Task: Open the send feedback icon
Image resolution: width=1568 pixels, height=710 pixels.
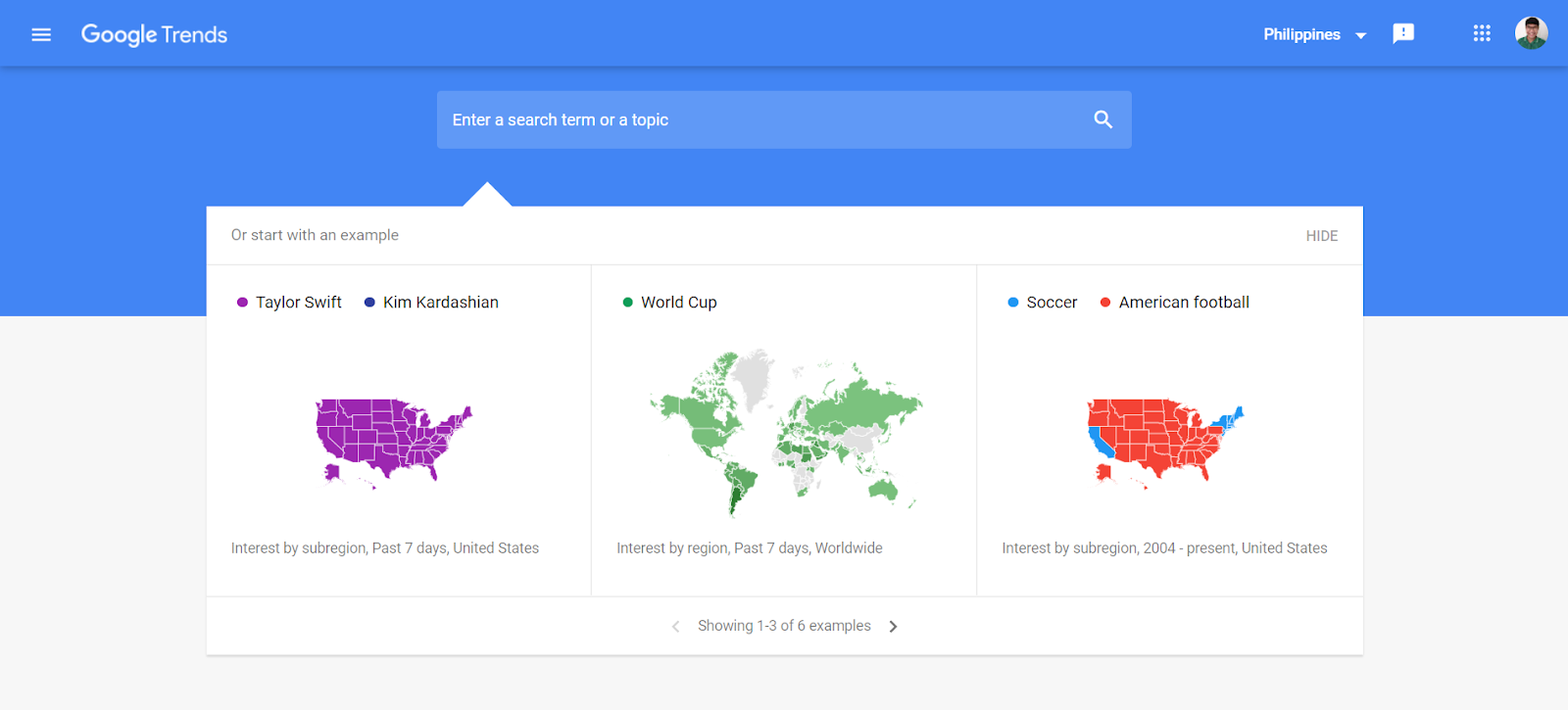Action: [1403, 34]
